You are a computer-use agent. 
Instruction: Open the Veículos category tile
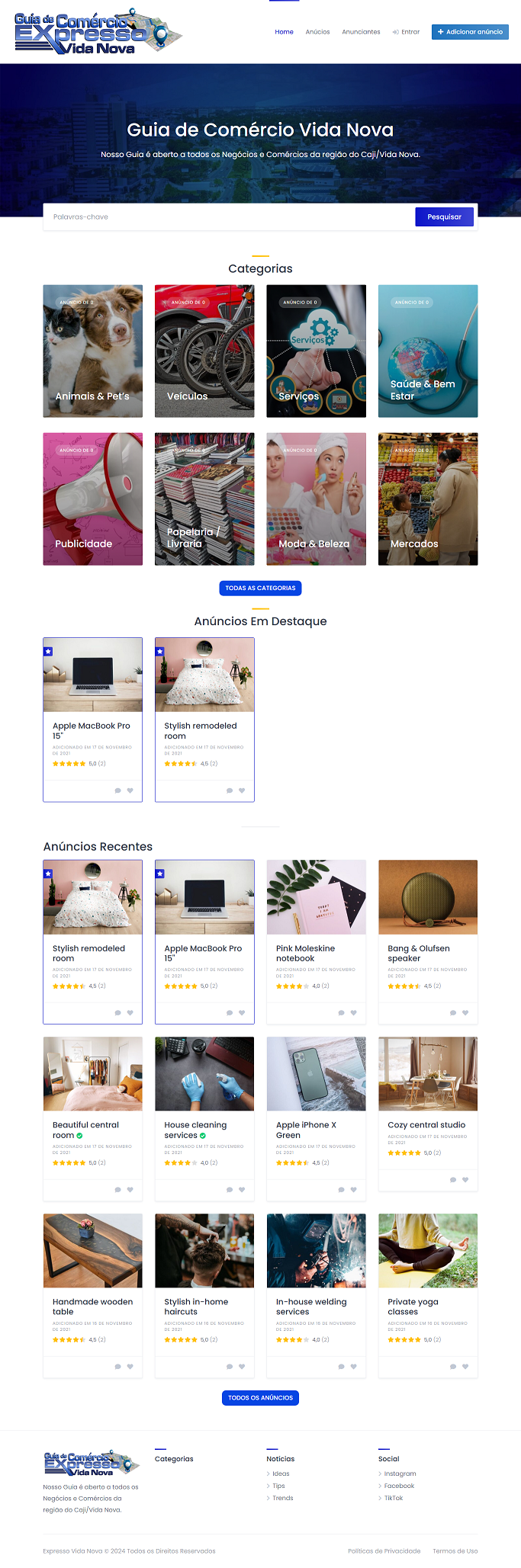[204, 351]
